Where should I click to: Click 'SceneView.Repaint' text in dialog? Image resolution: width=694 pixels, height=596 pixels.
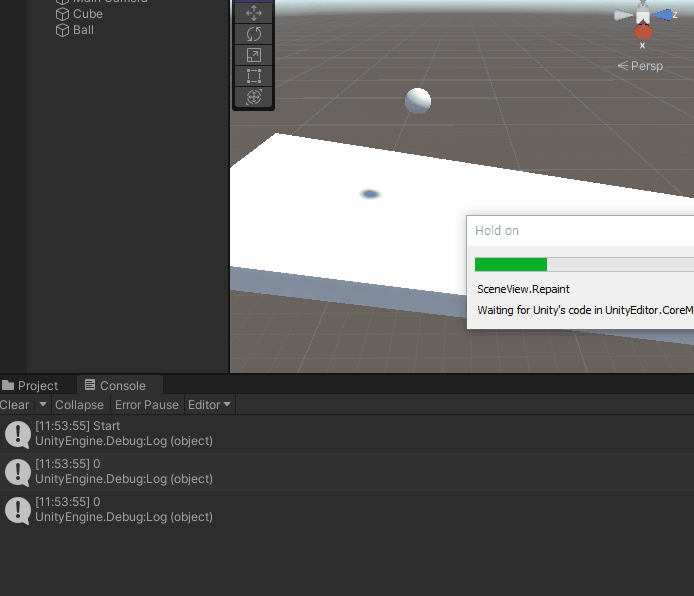(523, 289)
